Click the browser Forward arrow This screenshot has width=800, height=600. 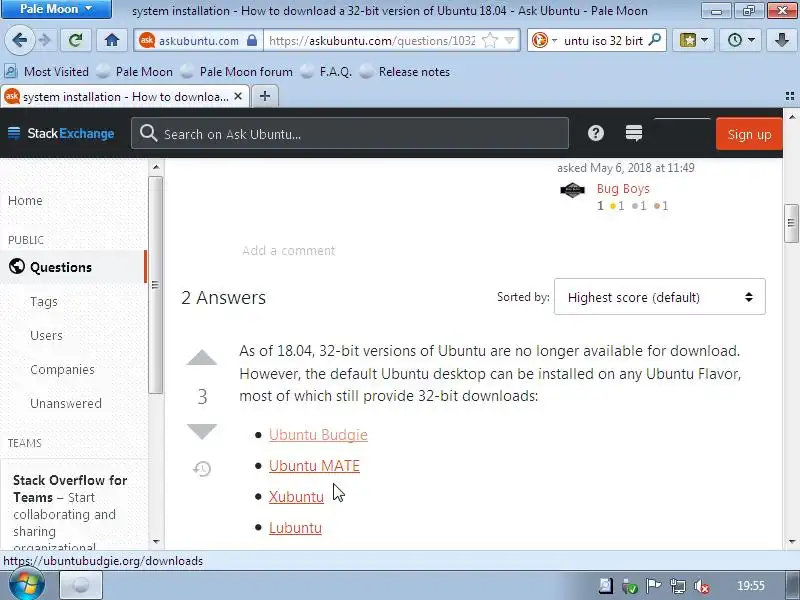(45, 40)
